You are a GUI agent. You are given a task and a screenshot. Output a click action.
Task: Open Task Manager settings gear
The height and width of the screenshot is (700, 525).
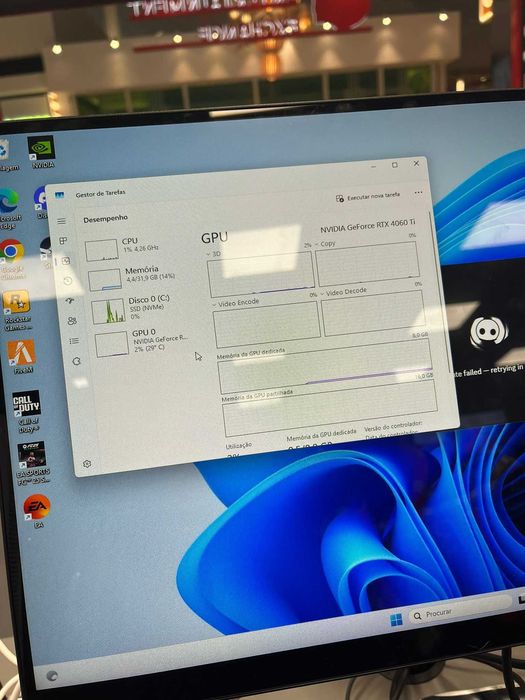(x=87, y=464)
